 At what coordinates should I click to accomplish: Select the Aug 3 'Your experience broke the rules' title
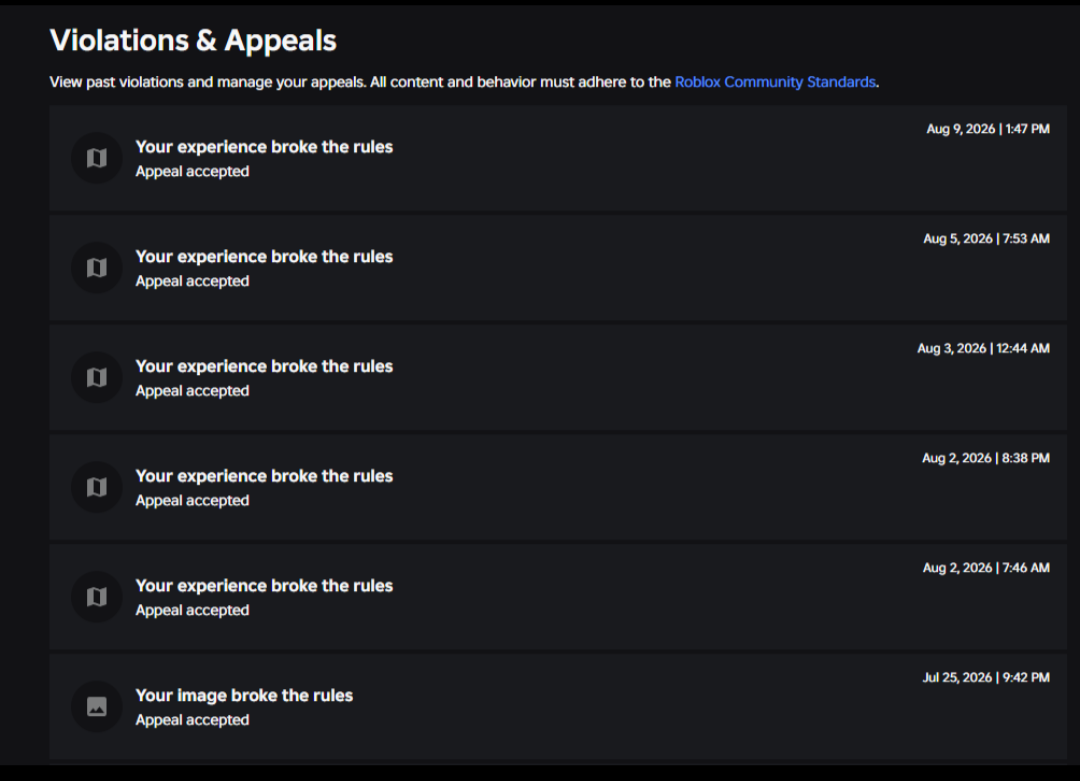(264, 366)
